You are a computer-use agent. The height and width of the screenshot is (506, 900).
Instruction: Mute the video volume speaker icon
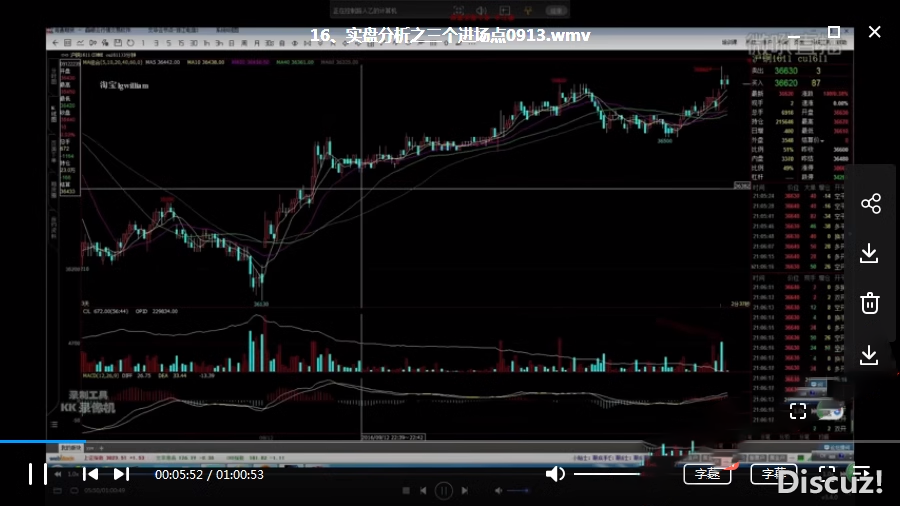click(555, 474)
